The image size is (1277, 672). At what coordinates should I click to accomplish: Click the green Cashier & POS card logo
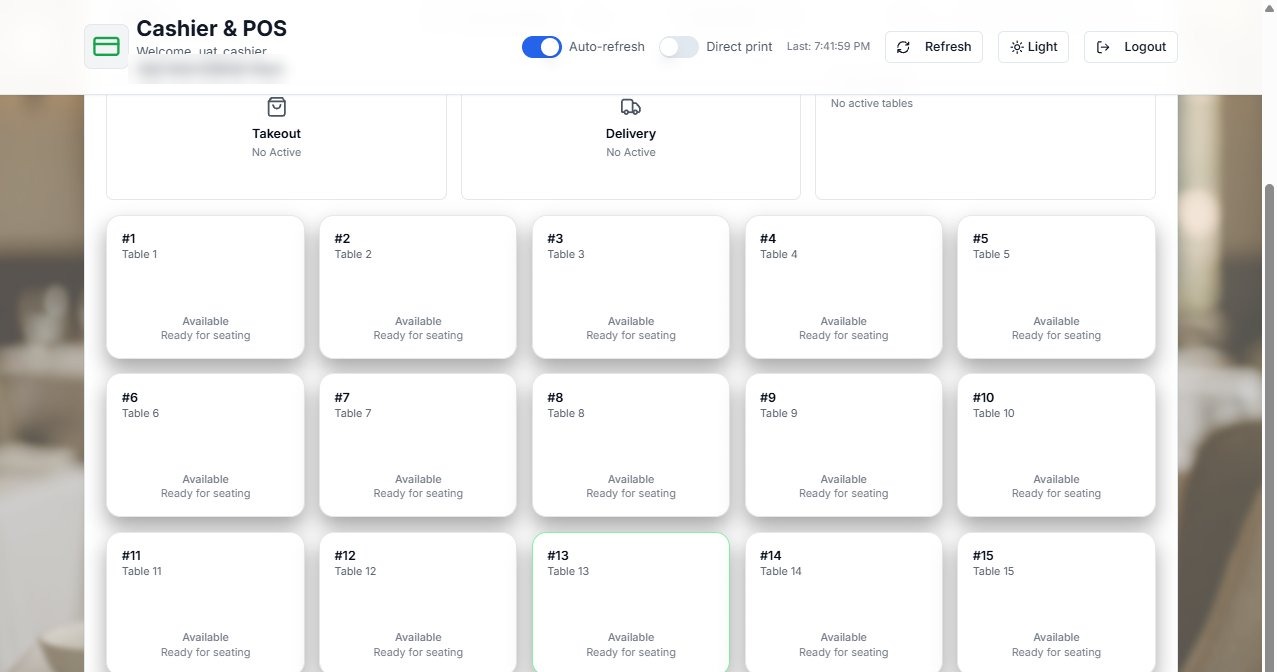[x=106, y=46]
